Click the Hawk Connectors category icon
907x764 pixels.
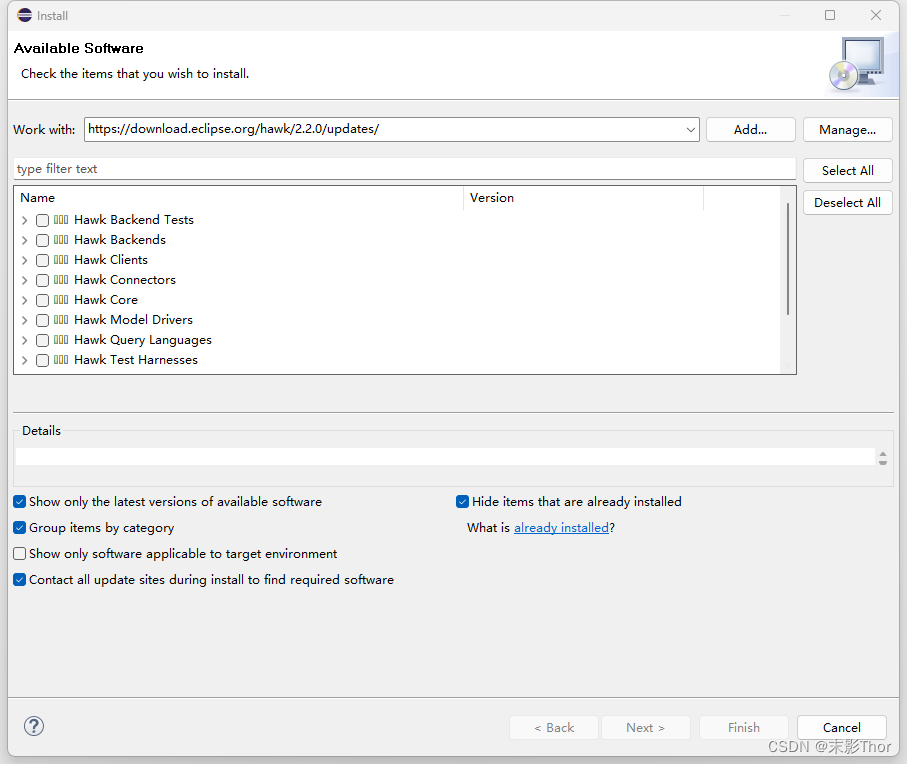point(61,280)
